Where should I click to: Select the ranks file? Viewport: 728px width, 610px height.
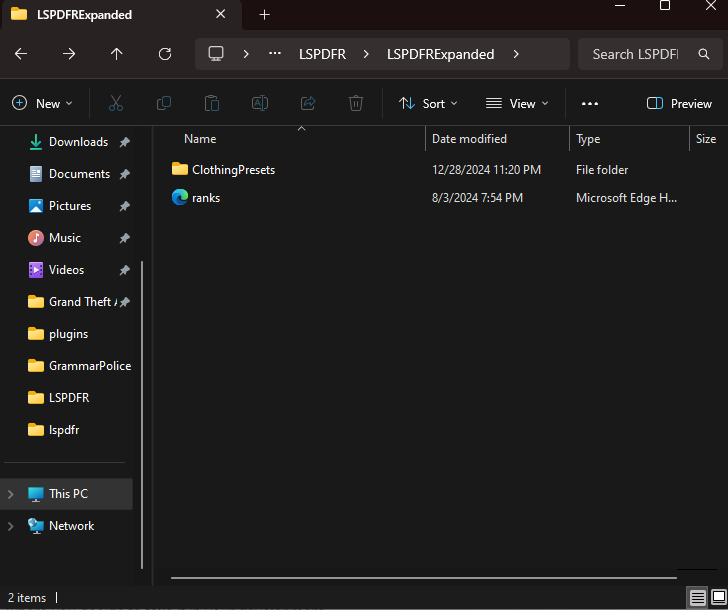coord(206,198)
